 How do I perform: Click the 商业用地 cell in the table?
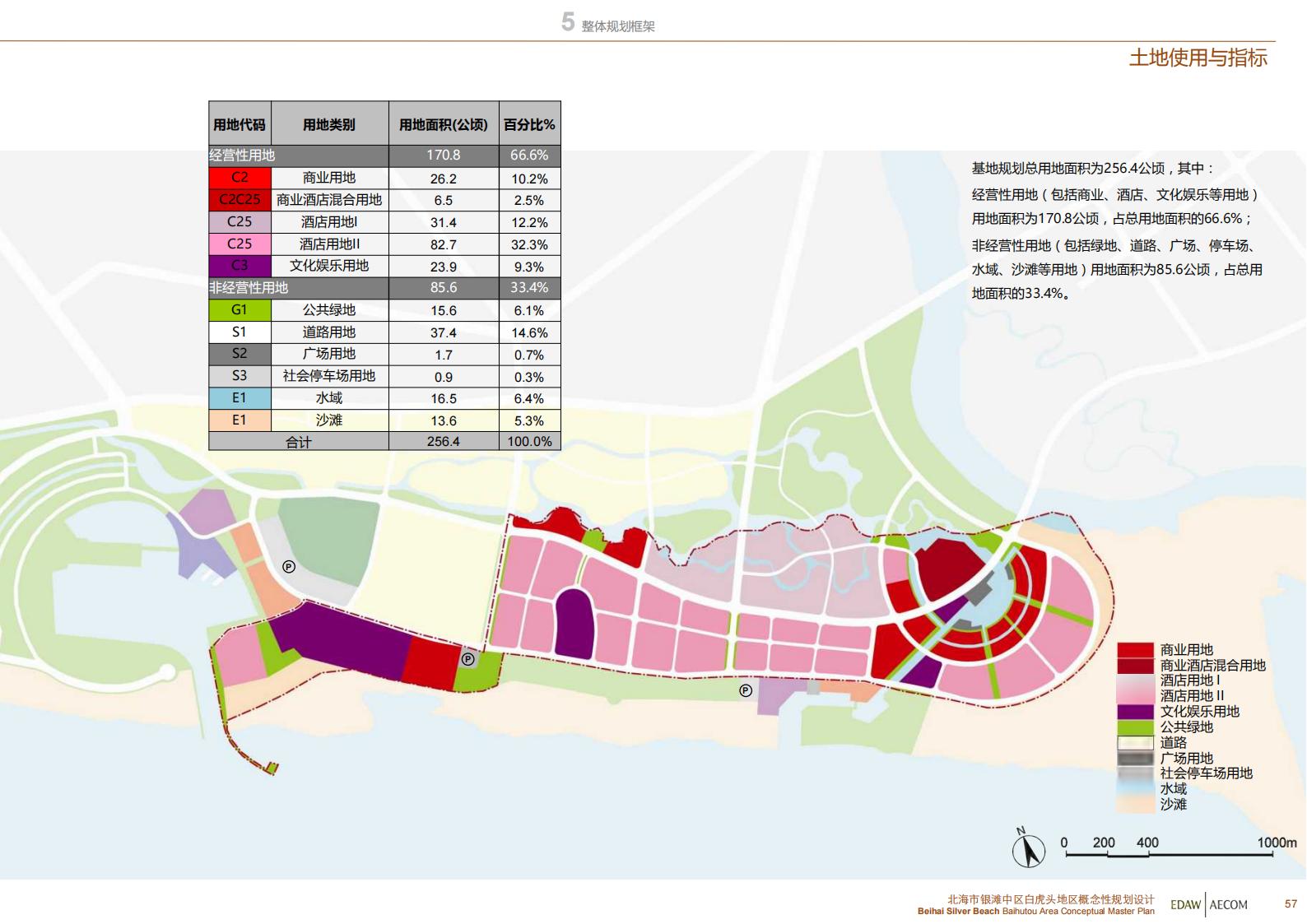pyautogui.click(x=329, y=178)
